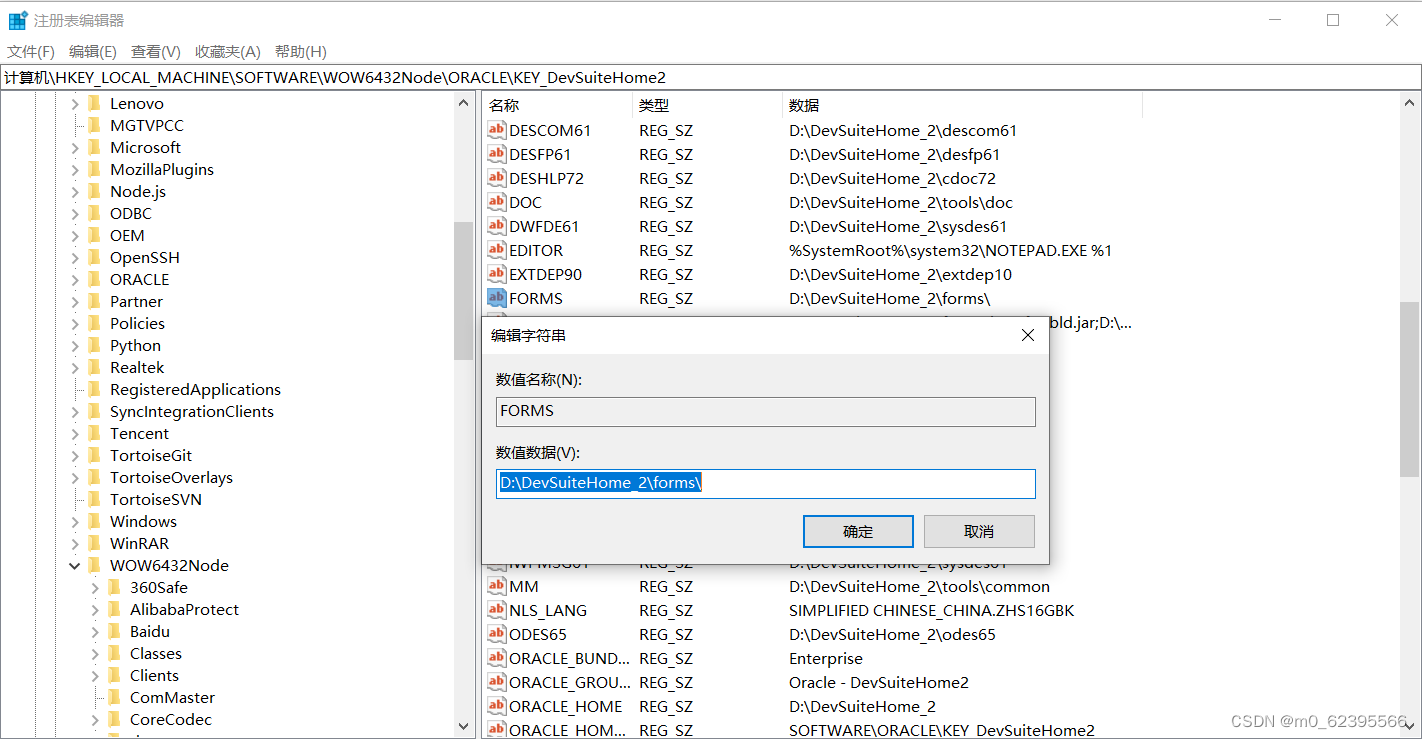Expand the Policies tree node

[x=75, y=323]
